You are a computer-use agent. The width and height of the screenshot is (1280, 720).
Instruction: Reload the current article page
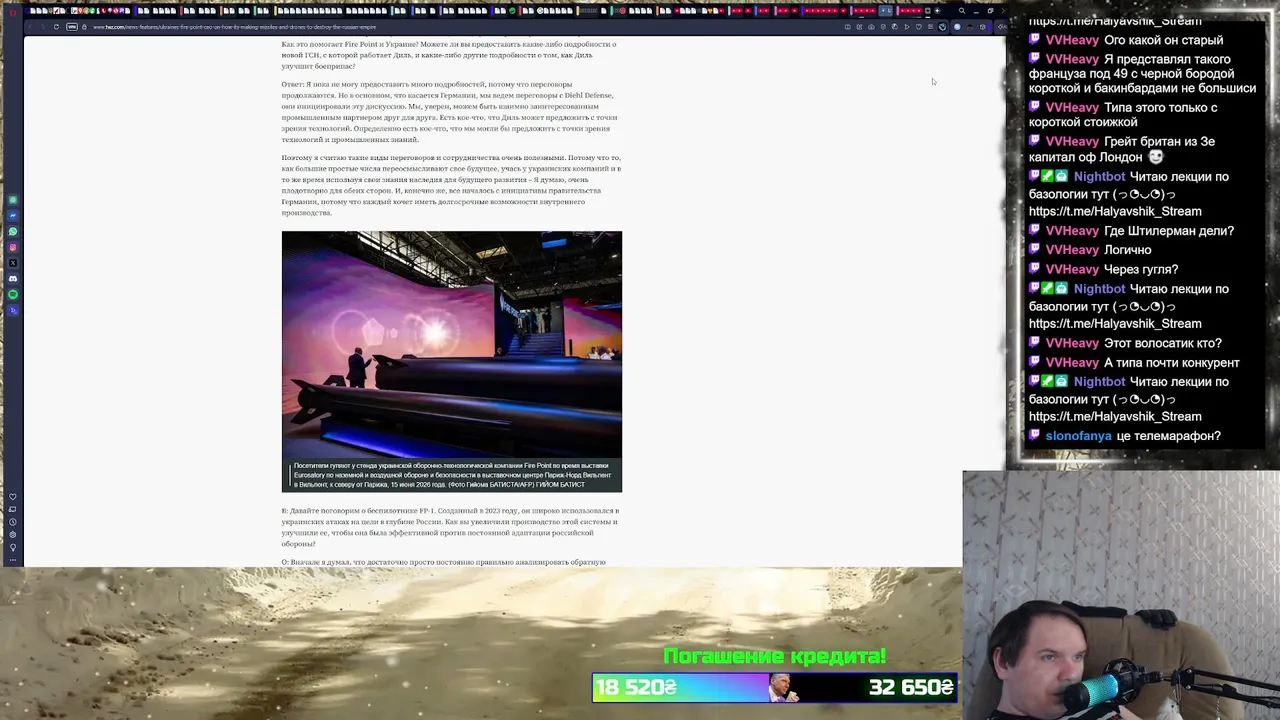tap(56, 27)
